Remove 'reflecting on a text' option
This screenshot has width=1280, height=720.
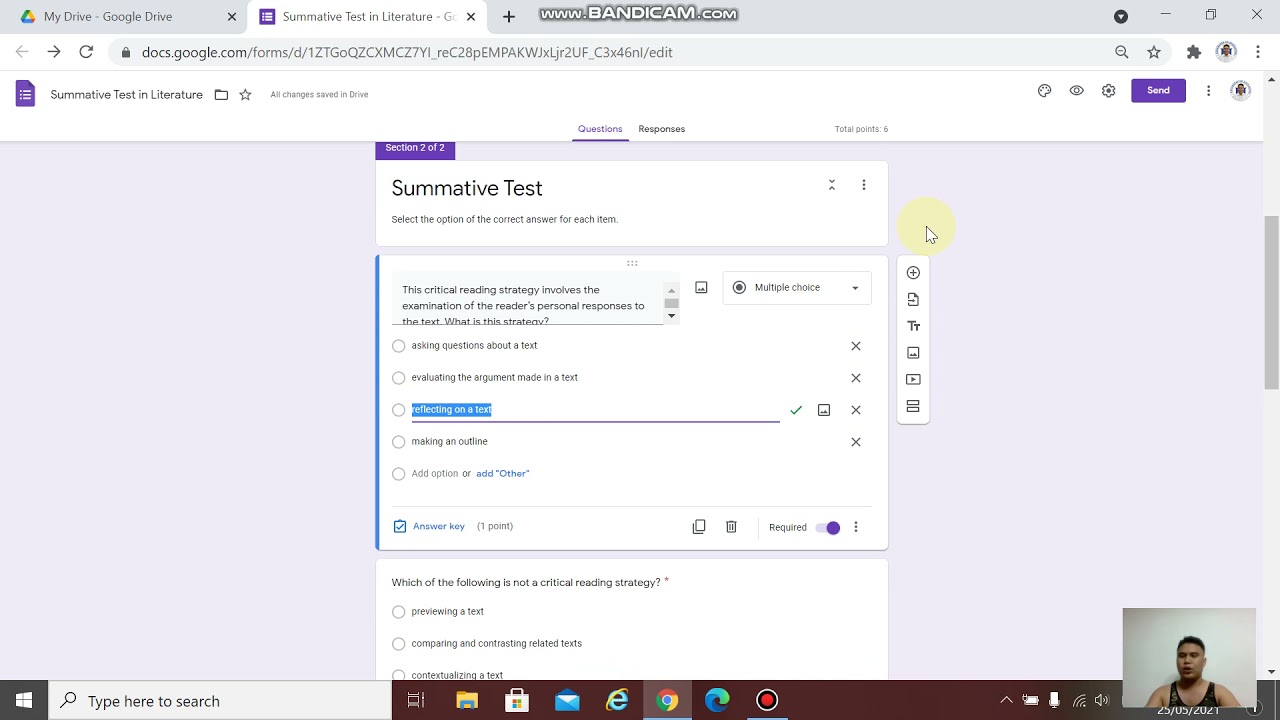click(855, 410)
